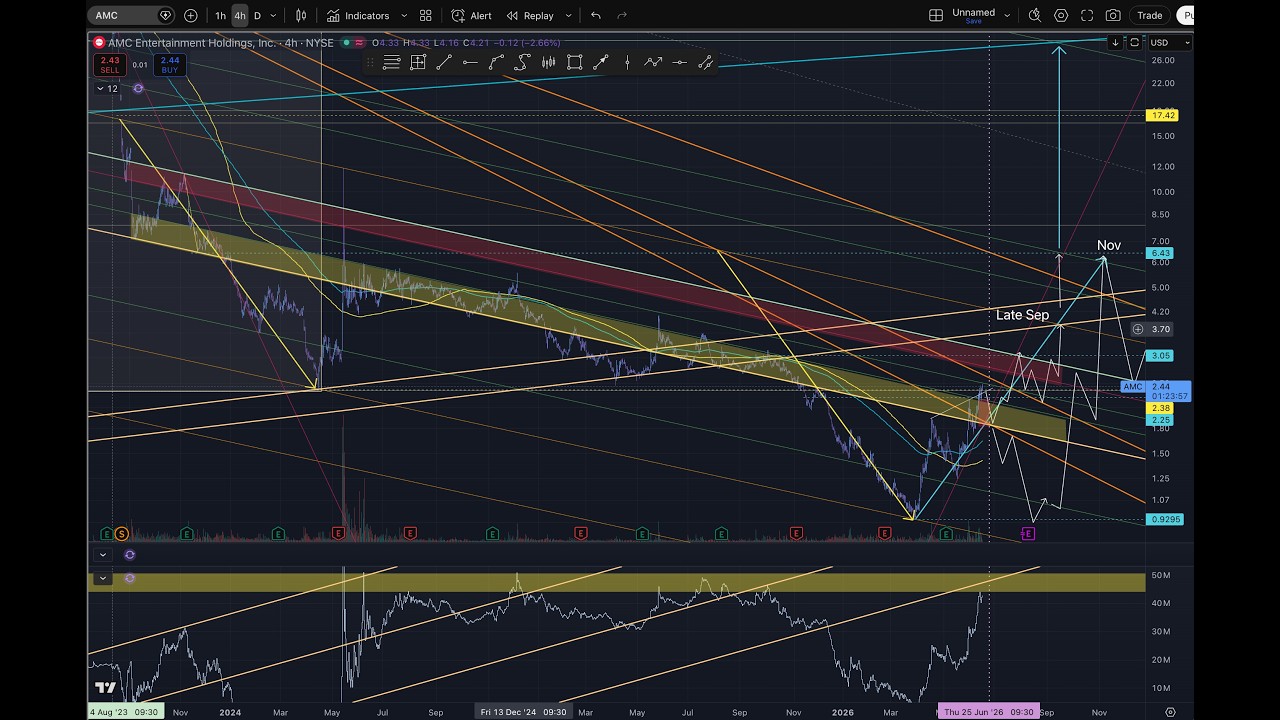Viewport: 1280px width, 720px height.
Task: Take a chart snapshot with camera
Action: point(1113,15)
